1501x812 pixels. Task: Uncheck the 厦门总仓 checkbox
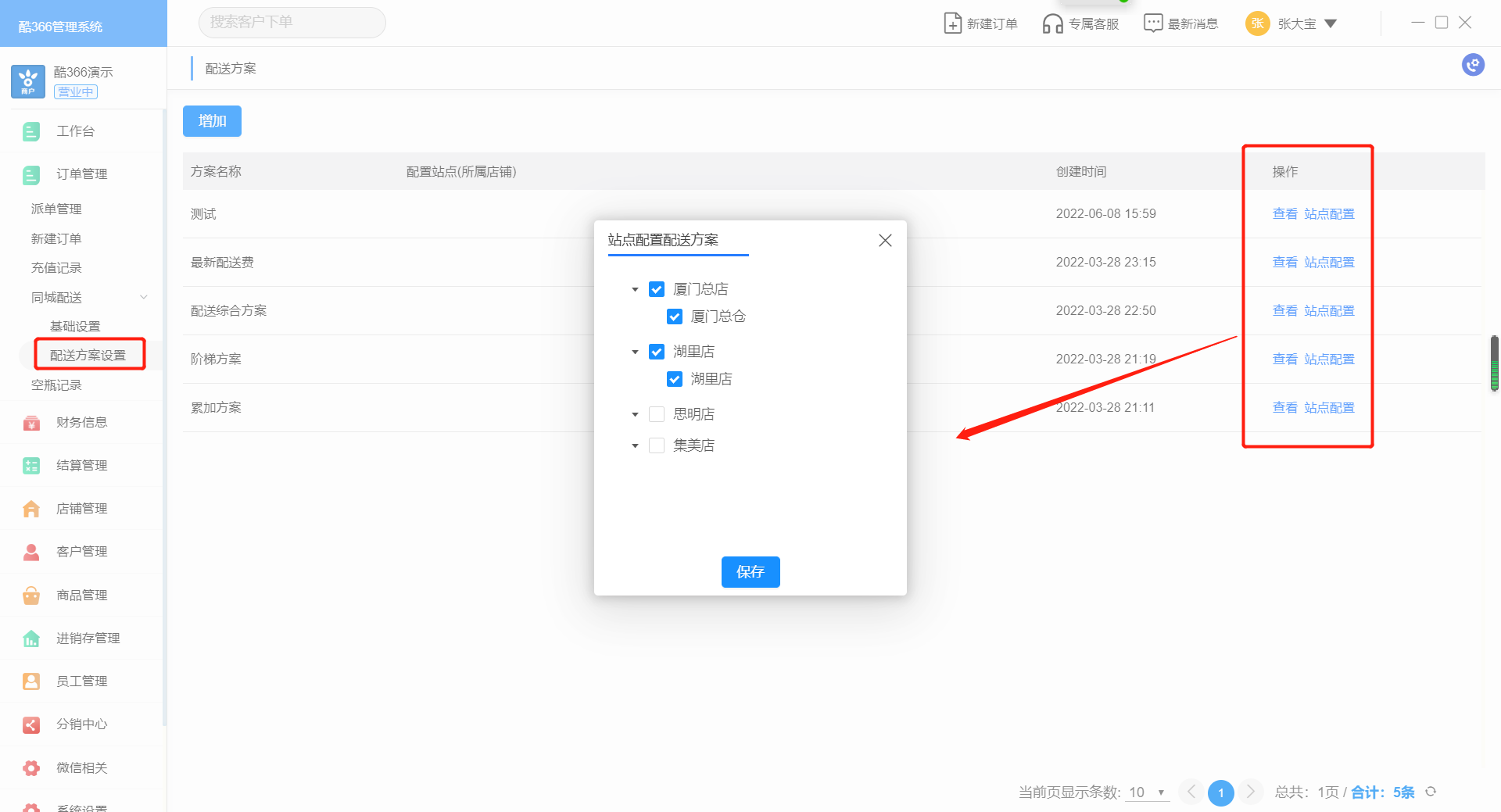point(675,317)
